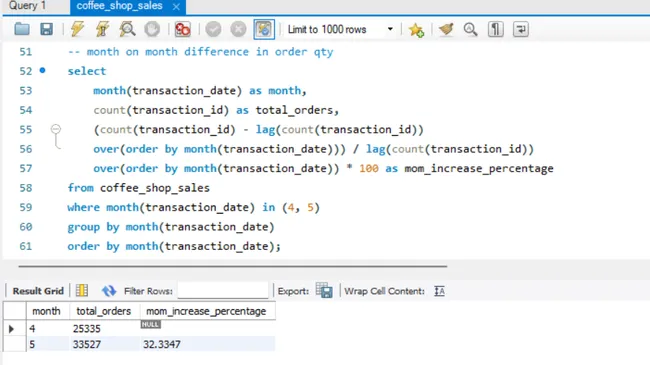Click line number 58 in gutter

pyautogui.click(x=26, y=188)
